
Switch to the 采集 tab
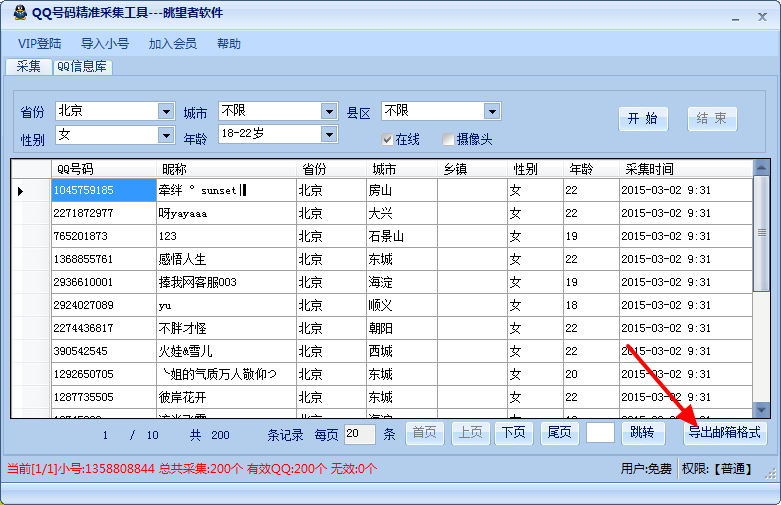[28, 66]
